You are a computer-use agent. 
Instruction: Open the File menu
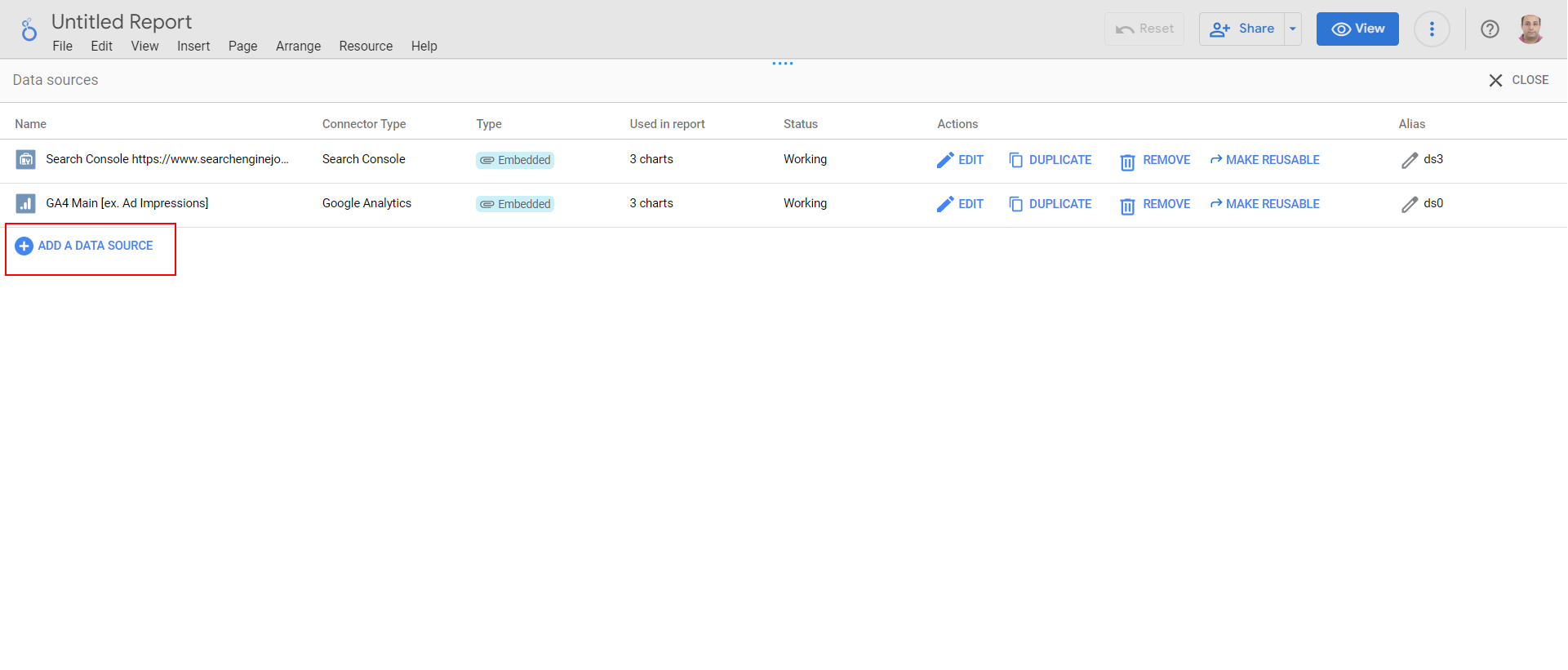tap(62, 47)
